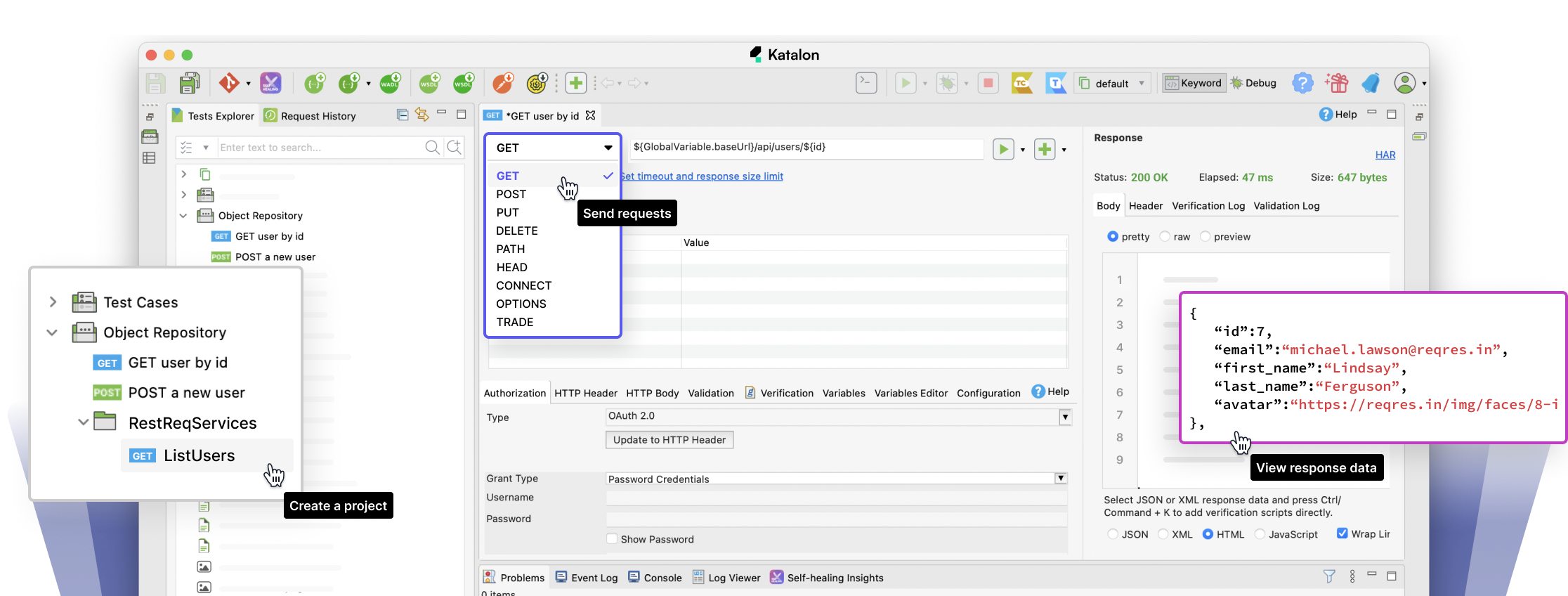Click the WSDL import icon with the download badge
The width and height of the screenshot is (1568, 596).
[464, 83]
